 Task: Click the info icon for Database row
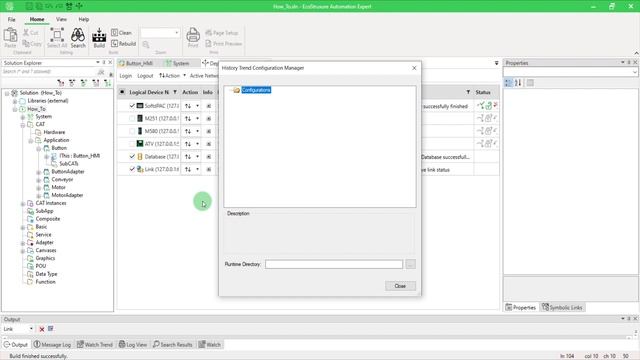pyautogui.click(x=209, y=157)
